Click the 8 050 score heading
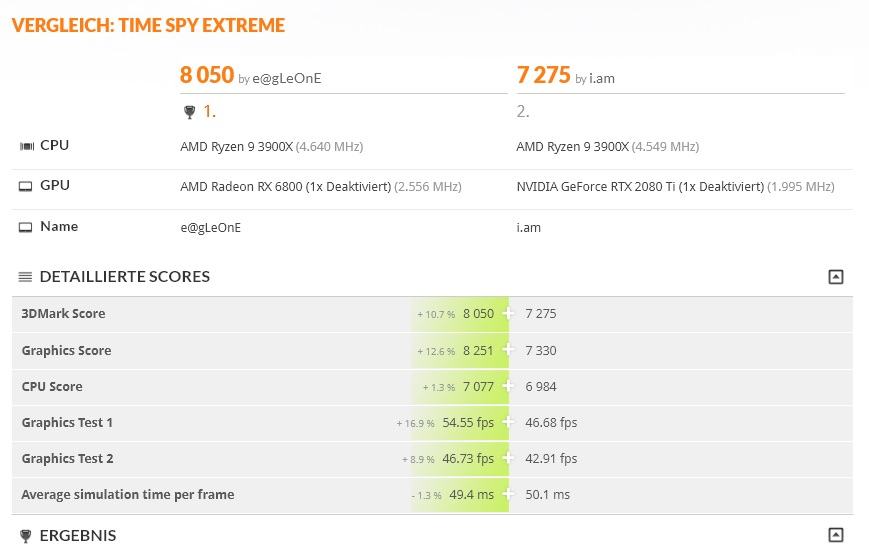The height and width of the screenshot is (552, 869). click(x=207, y=75)
